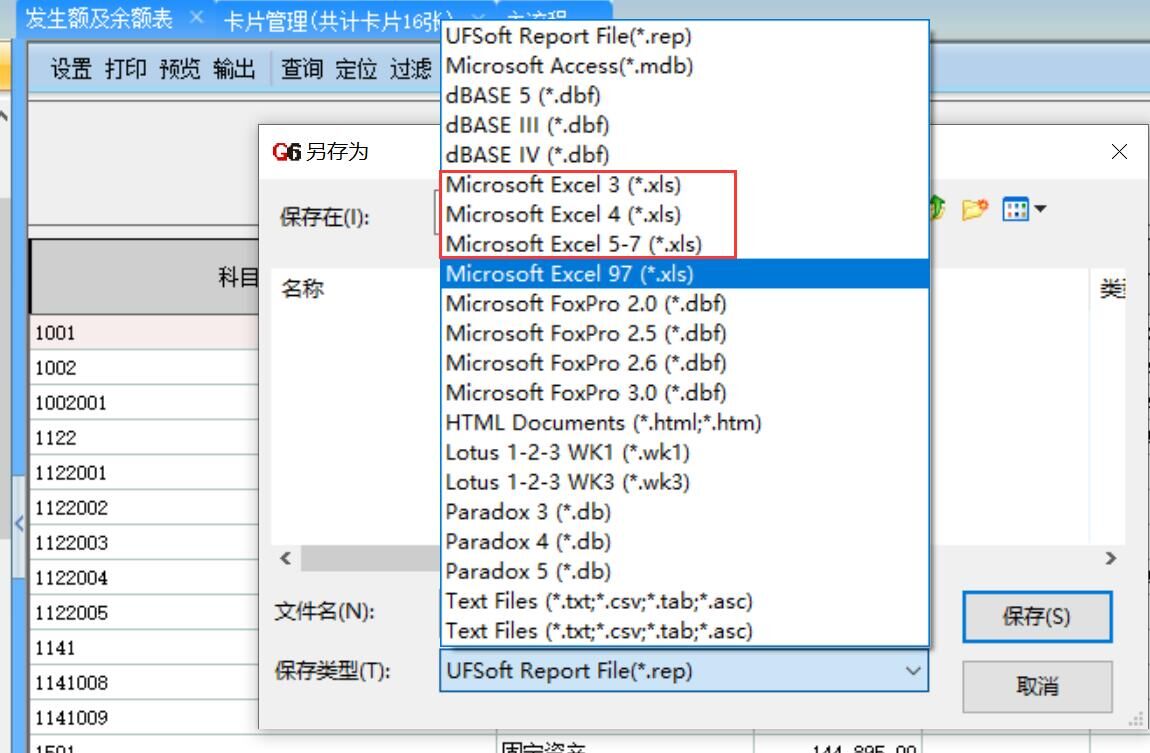The height and width of the screenshot is (753, 1150).
Task: Choose dBASE III (*.dbf) format
Action: 685,125
